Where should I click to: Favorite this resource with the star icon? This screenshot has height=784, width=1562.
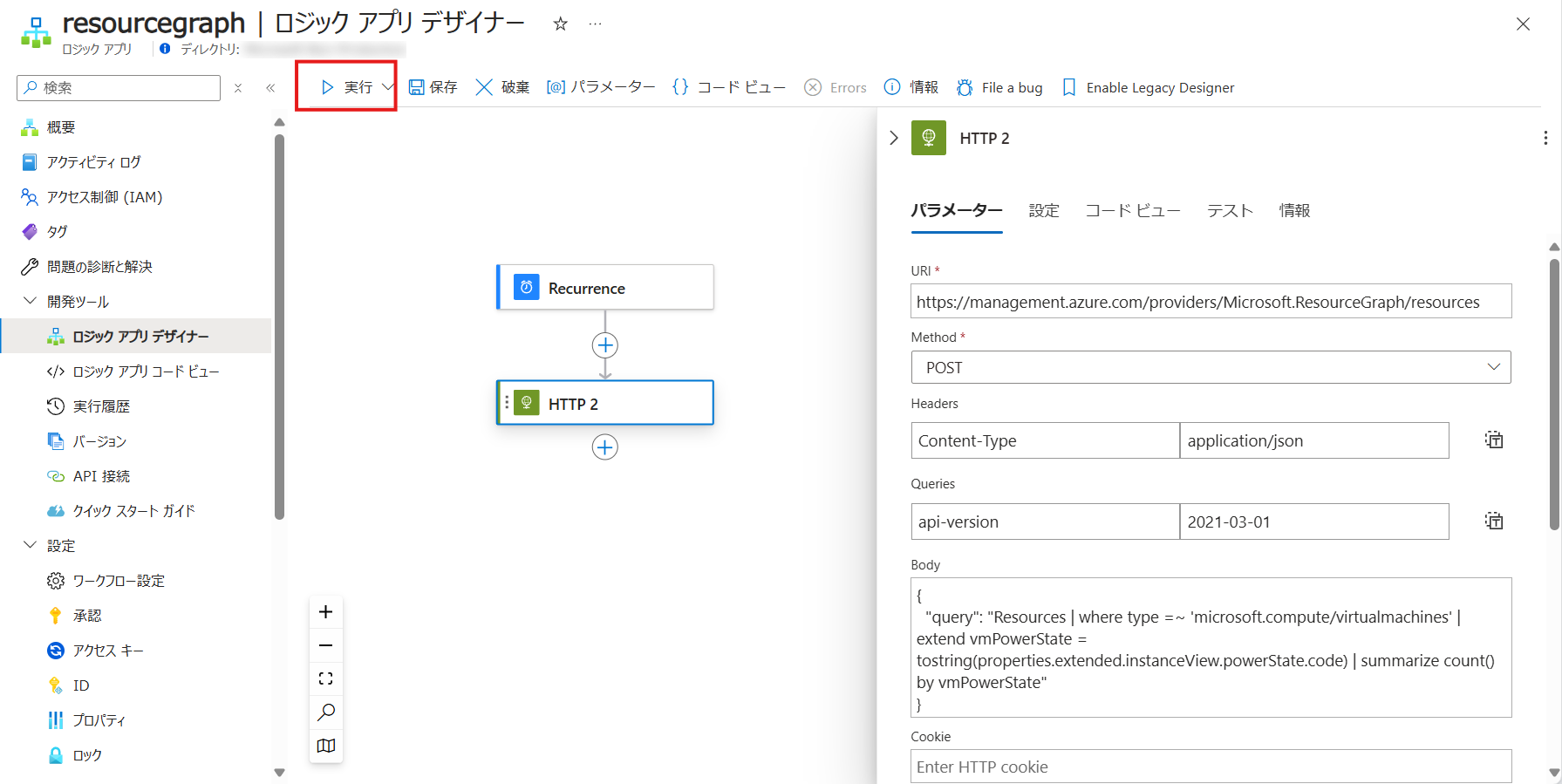tap(561, 24)
